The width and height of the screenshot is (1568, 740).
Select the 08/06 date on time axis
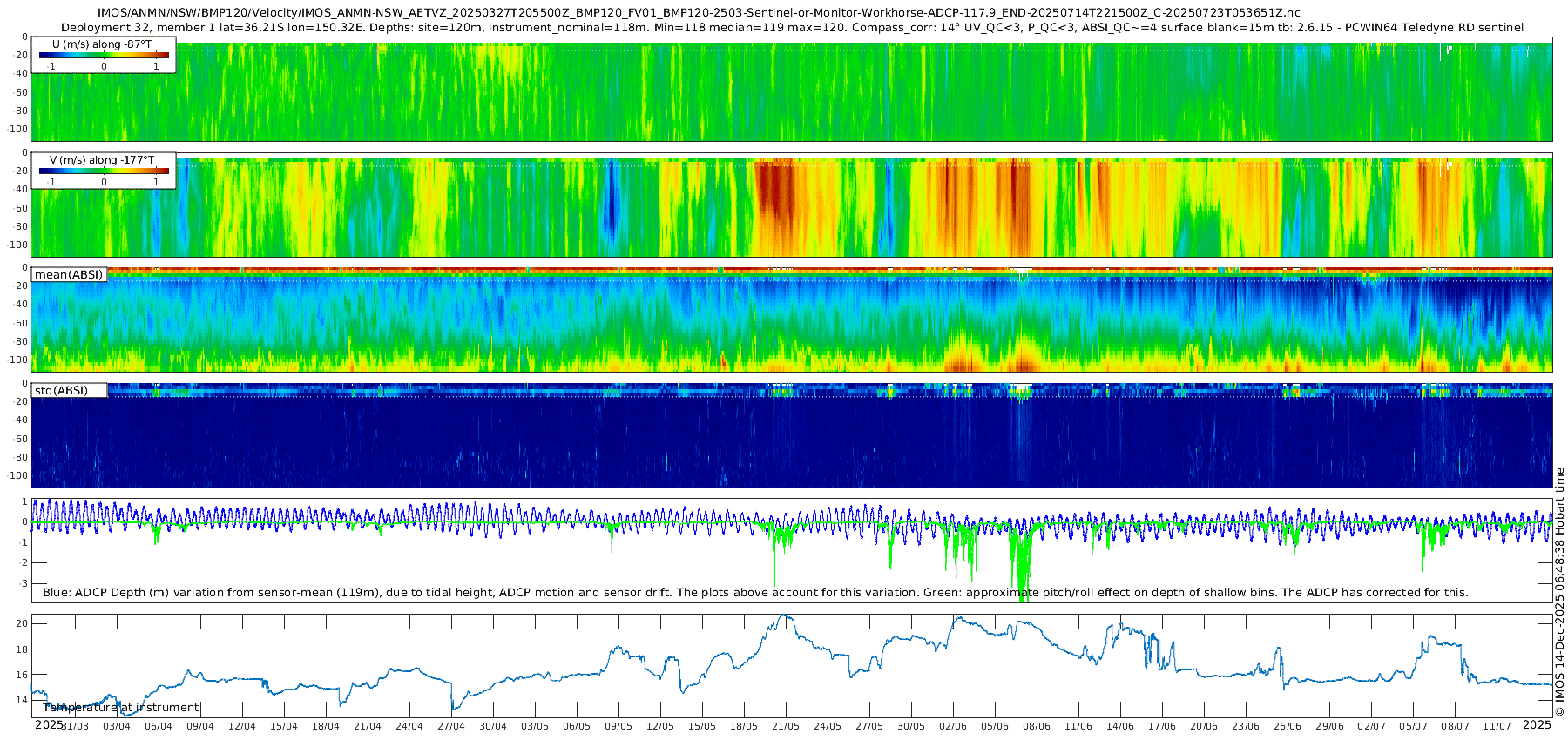pyautogui.click(x=1036, y=726)
